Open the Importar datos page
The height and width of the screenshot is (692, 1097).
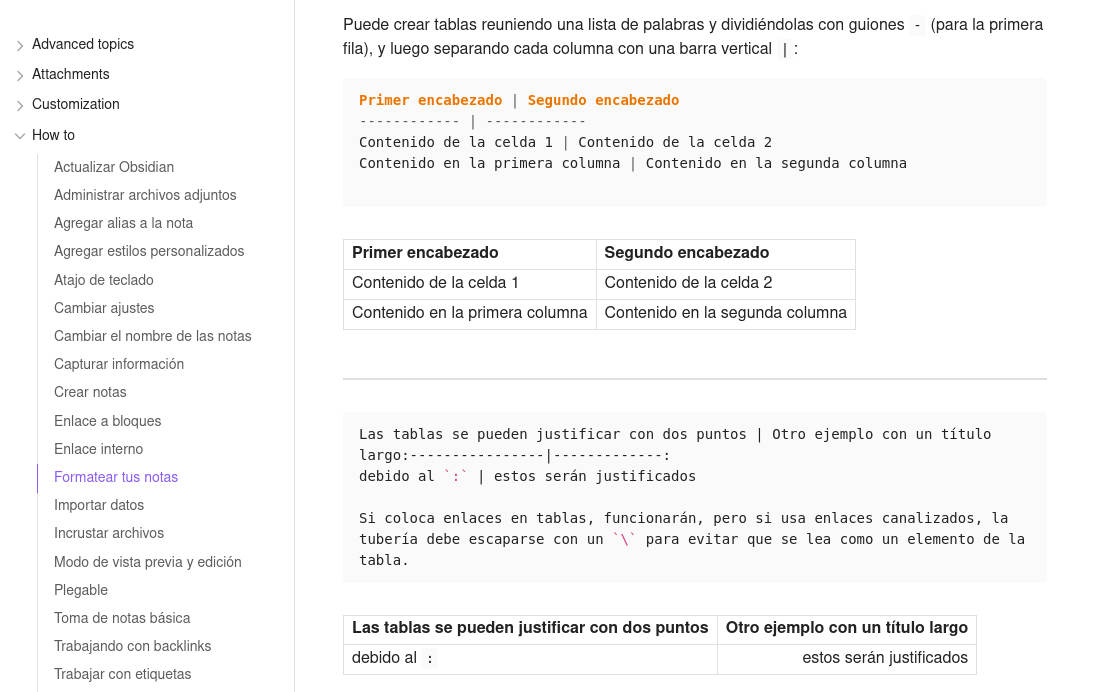(x=99, y=505)
